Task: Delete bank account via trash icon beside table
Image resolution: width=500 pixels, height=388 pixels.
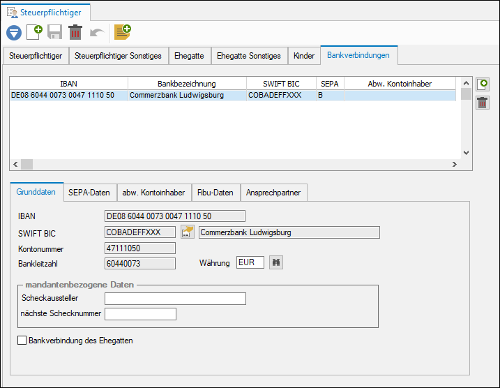Action: [x=482, y=103]
